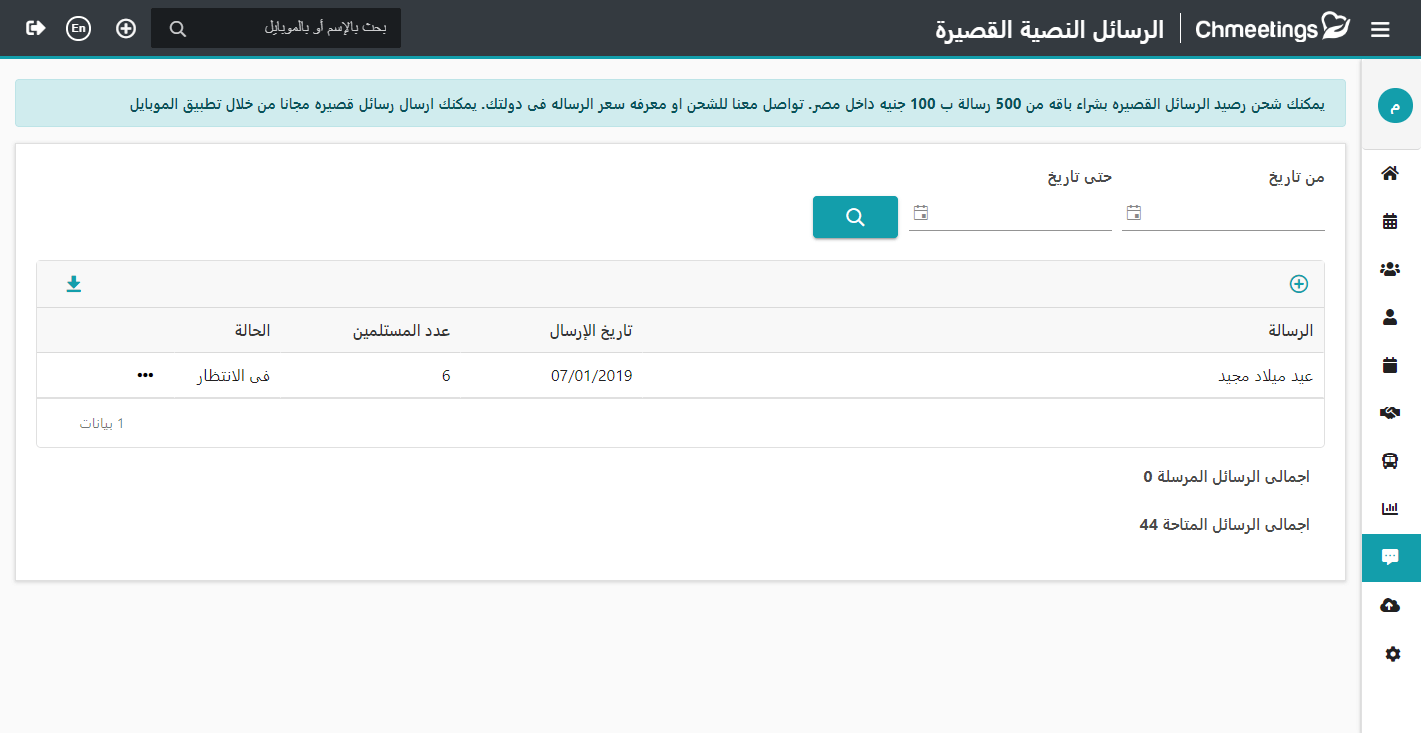The width and height of the screenshot is (1421, 733).
Task: Click the message 'عيد ميلاد مجيد' cell
Action: tap(1265, 376)
